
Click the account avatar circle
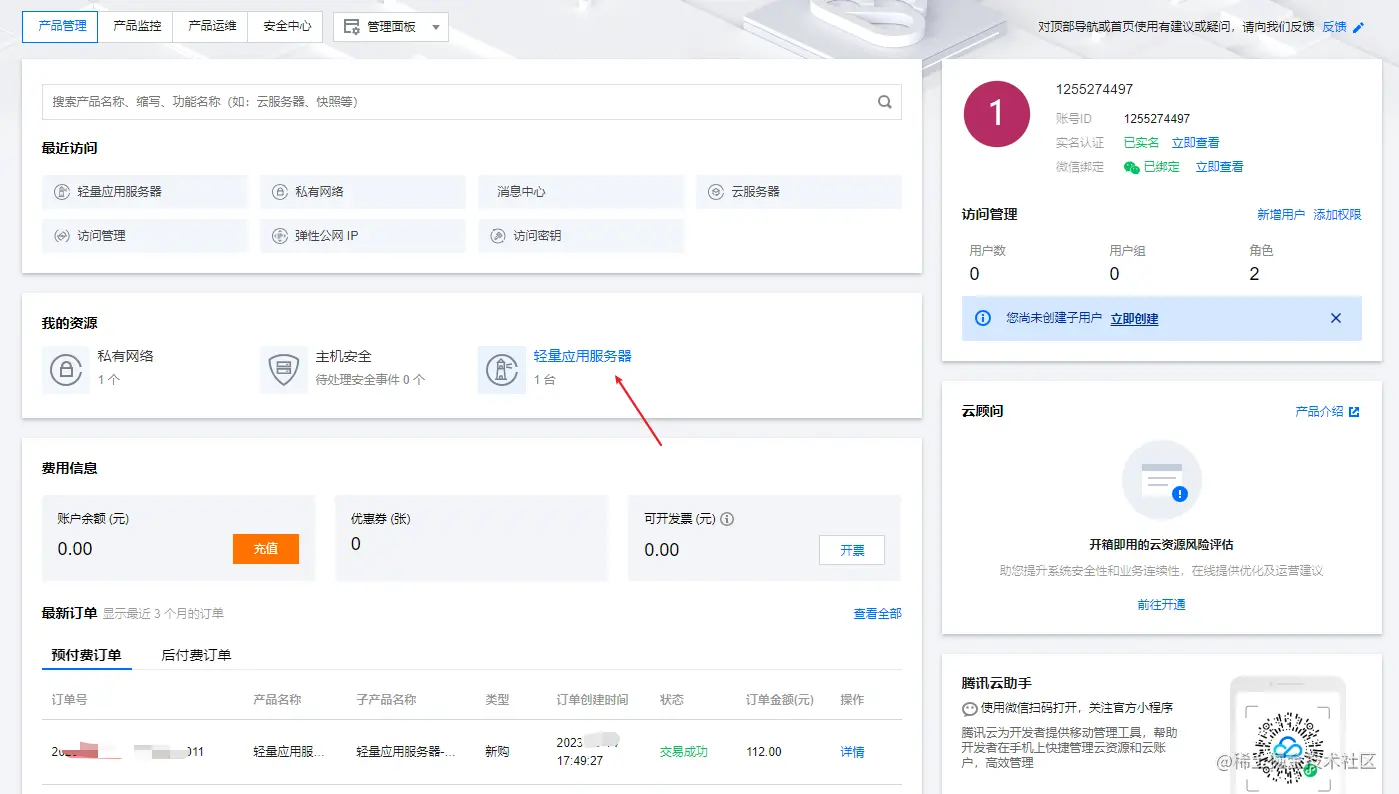click(996, 114)
